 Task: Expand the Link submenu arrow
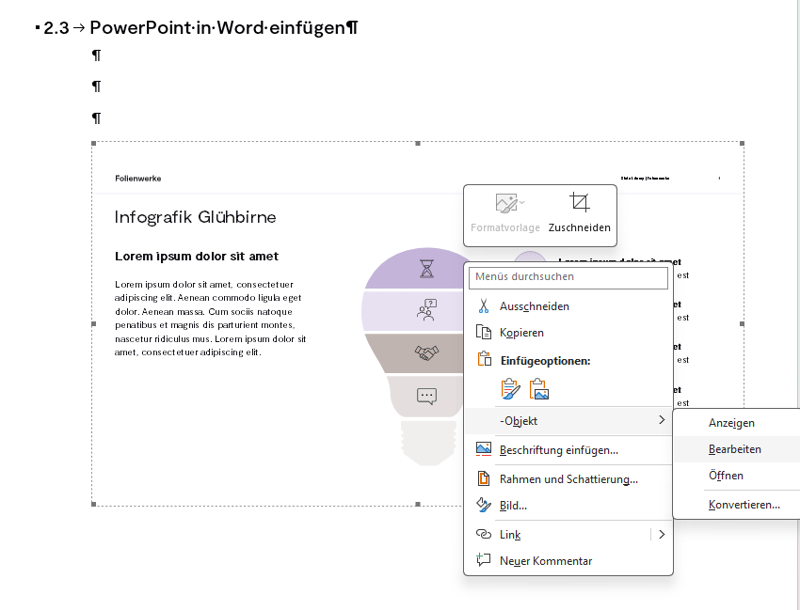662,534
